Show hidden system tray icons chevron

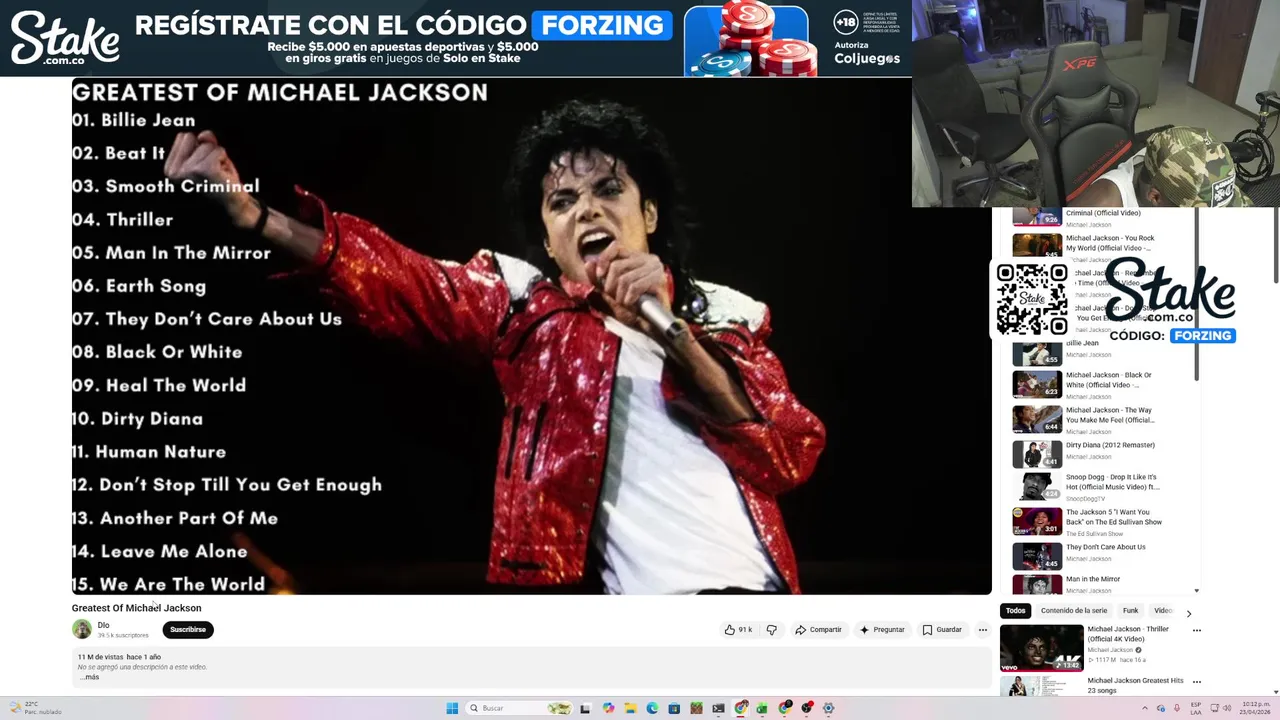click(x=1145, y=708)
